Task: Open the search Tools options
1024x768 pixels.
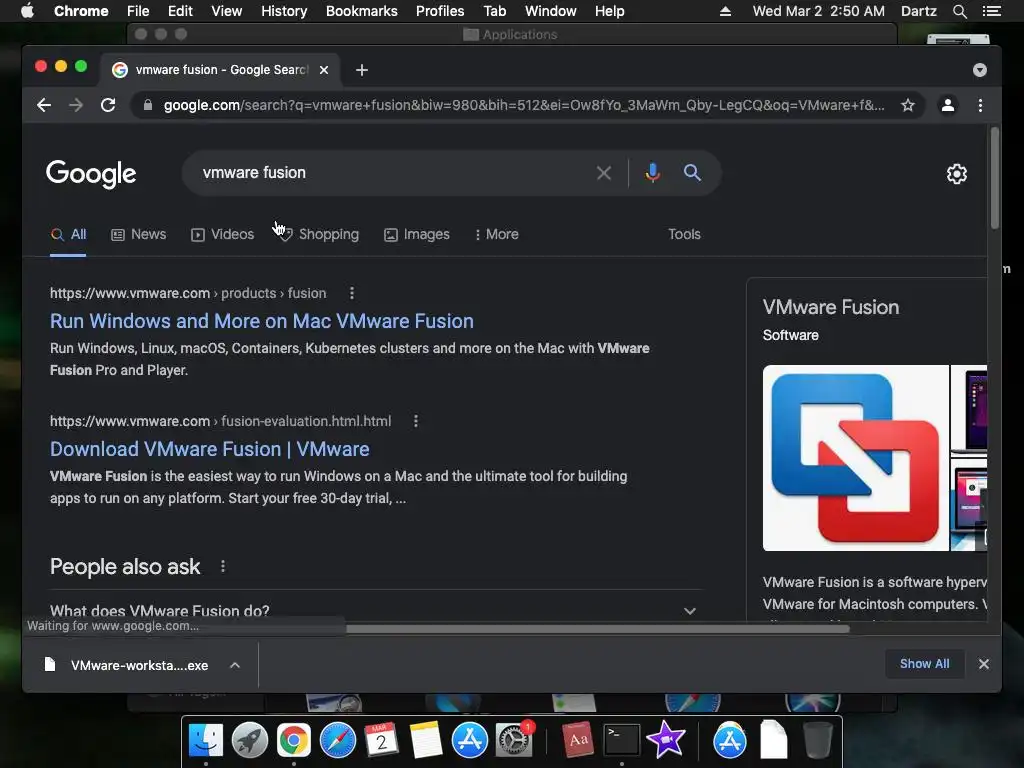Action: point(684,234)
